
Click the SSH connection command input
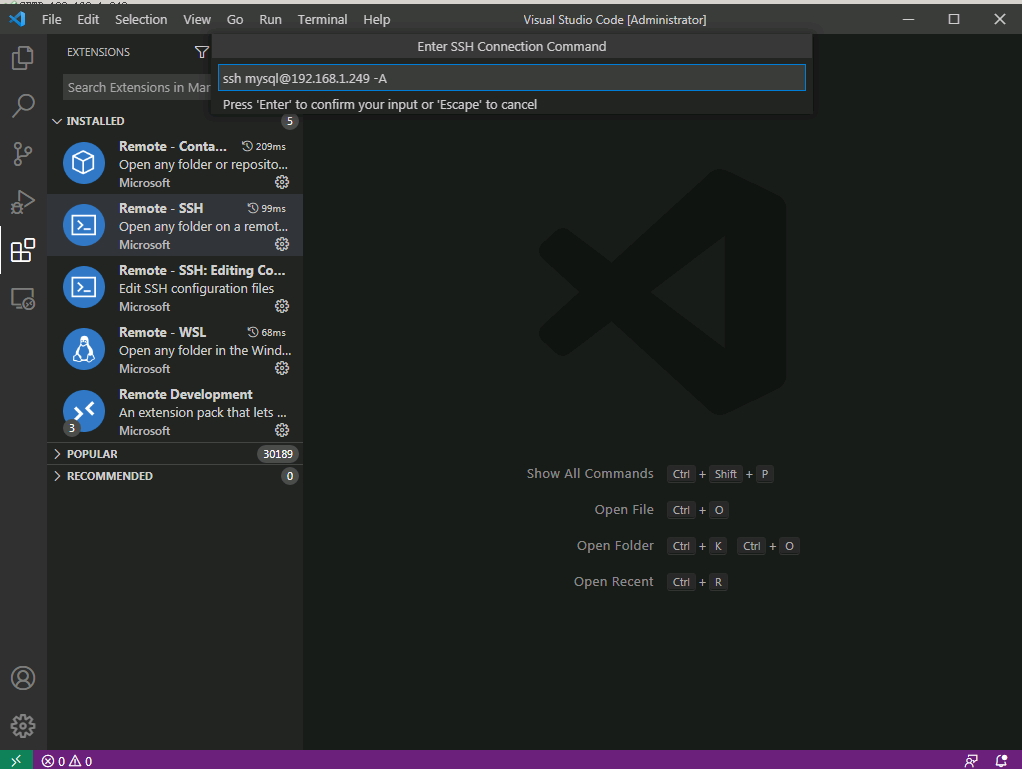coord(512,78)
